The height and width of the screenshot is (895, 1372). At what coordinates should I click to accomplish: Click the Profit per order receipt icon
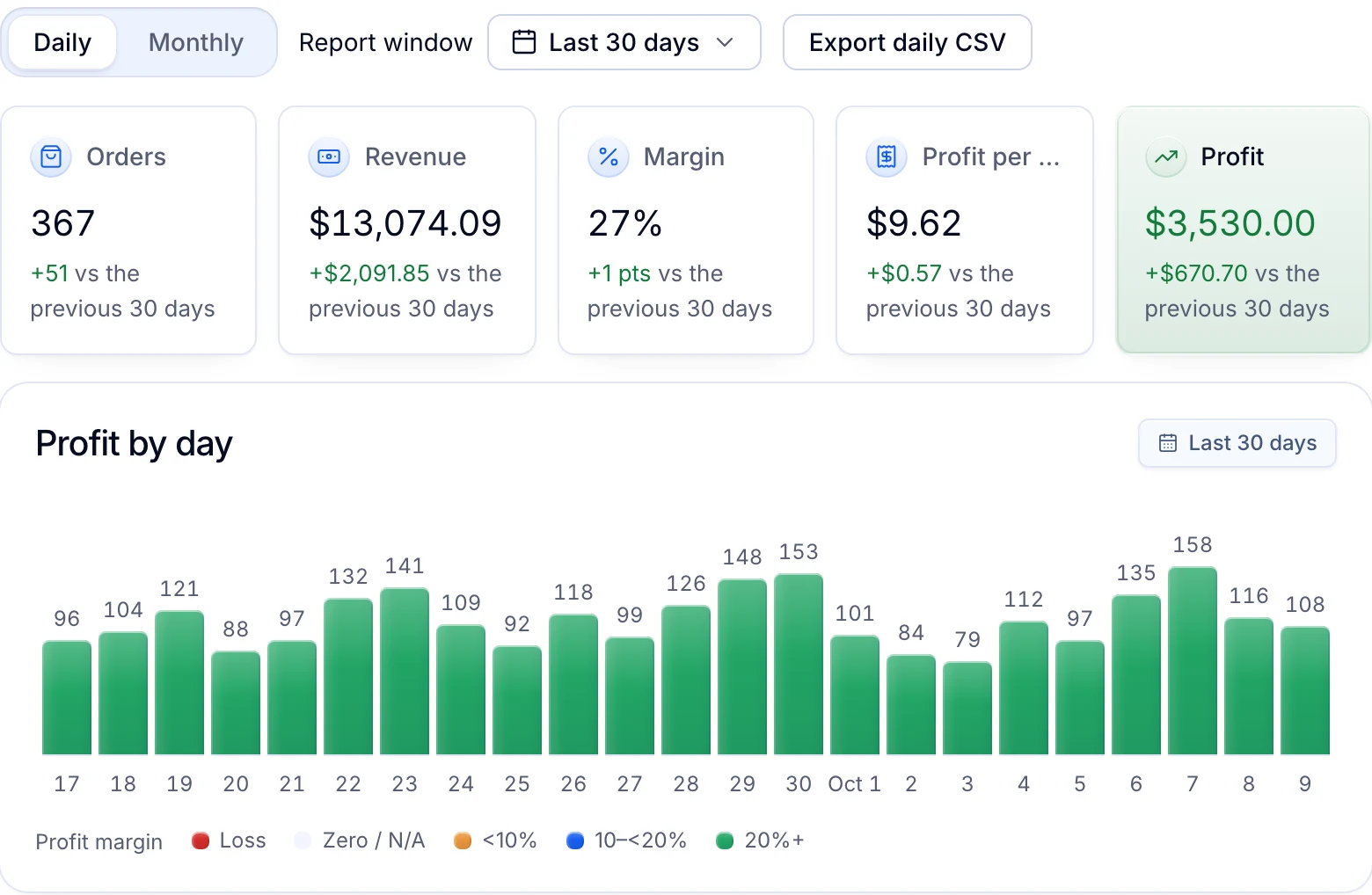(887, 157)
